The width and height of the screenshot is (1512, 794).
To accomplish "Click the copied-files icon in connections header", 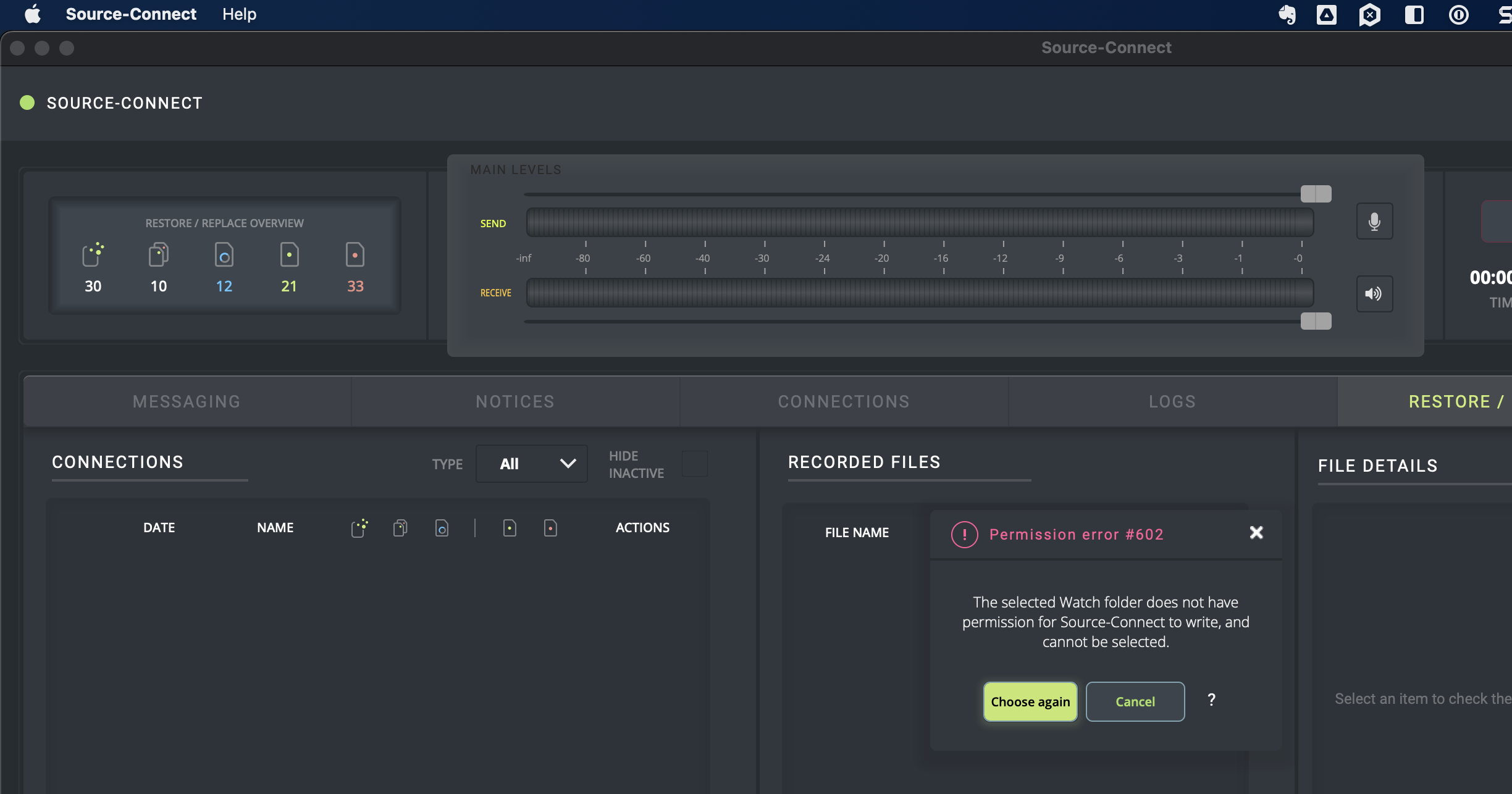I will tap(400, 528).
